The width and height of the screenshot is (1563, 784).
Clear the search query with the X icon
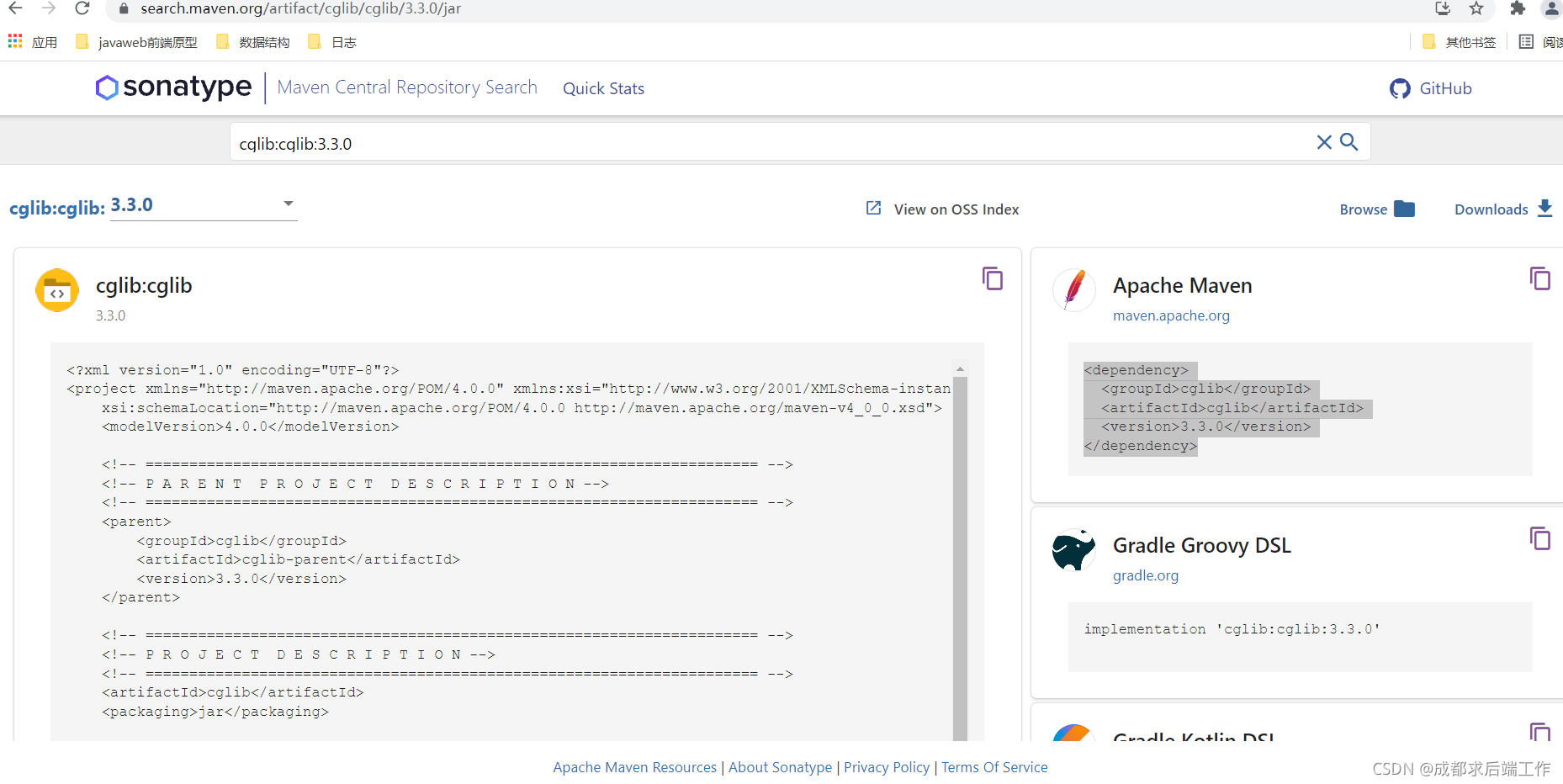coord(1323,141)
